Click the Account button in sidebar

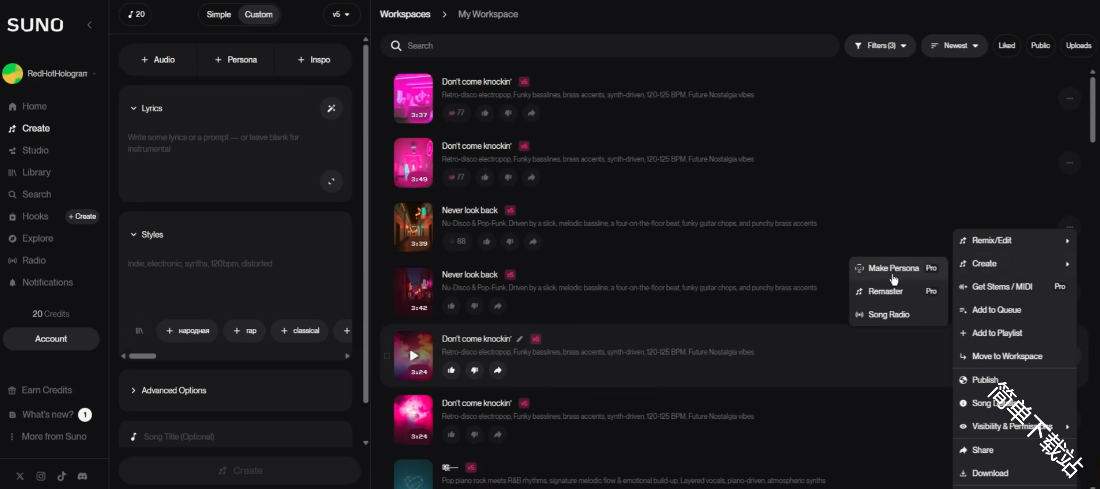point(51,339)
